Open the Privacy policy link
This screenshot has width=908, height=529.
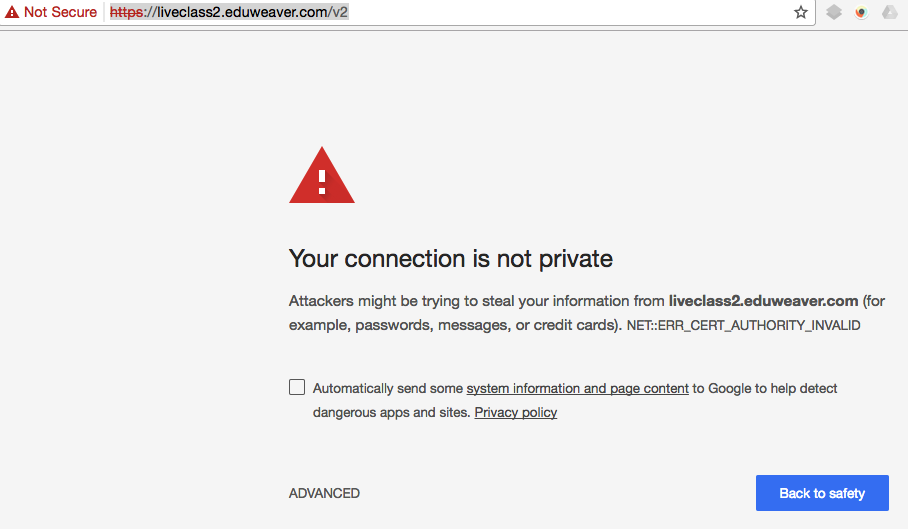point(515,413)
